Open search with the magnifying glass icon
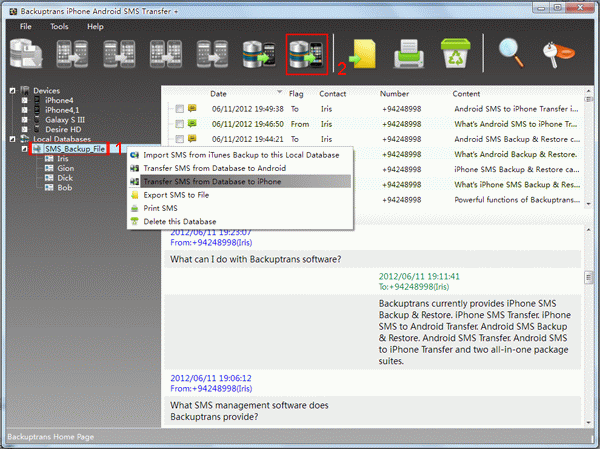The height and width of the screenshot is (449, 600). [511, 54]
